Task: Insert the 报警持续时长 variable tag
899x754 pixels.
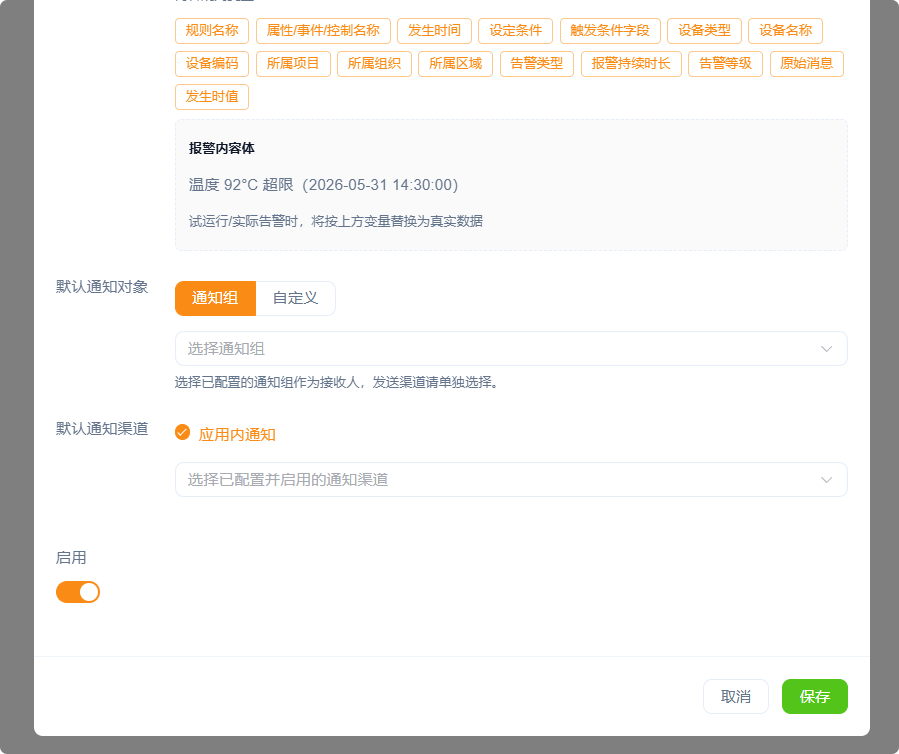Action: [x=631, y=64]
